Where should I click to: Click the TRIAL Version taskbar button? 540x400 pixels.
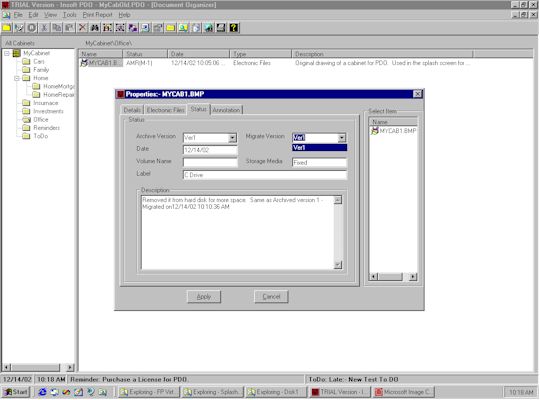click(340, 392)
